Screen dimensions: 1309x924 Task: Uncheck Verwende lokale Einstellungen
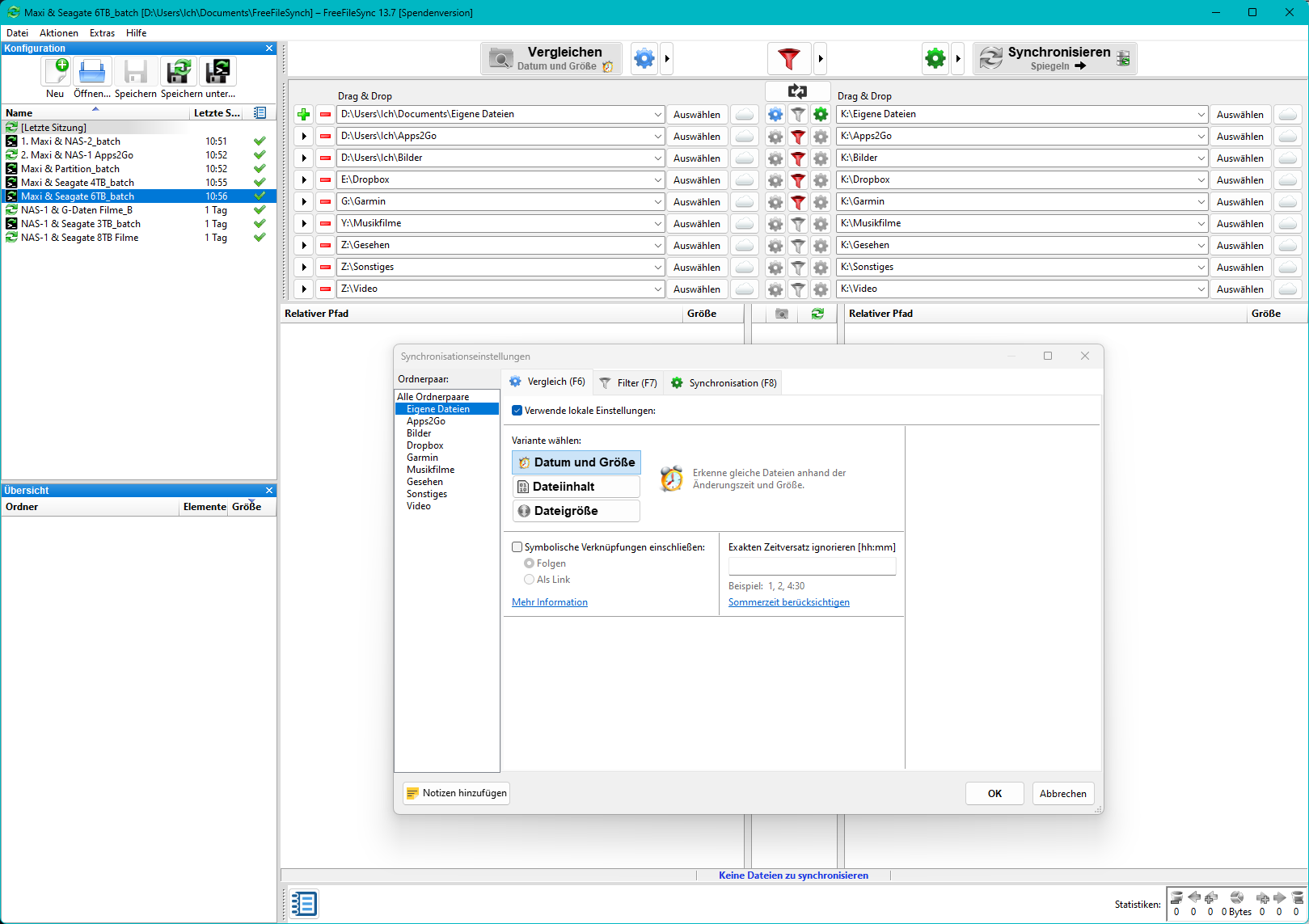[517, 411]
